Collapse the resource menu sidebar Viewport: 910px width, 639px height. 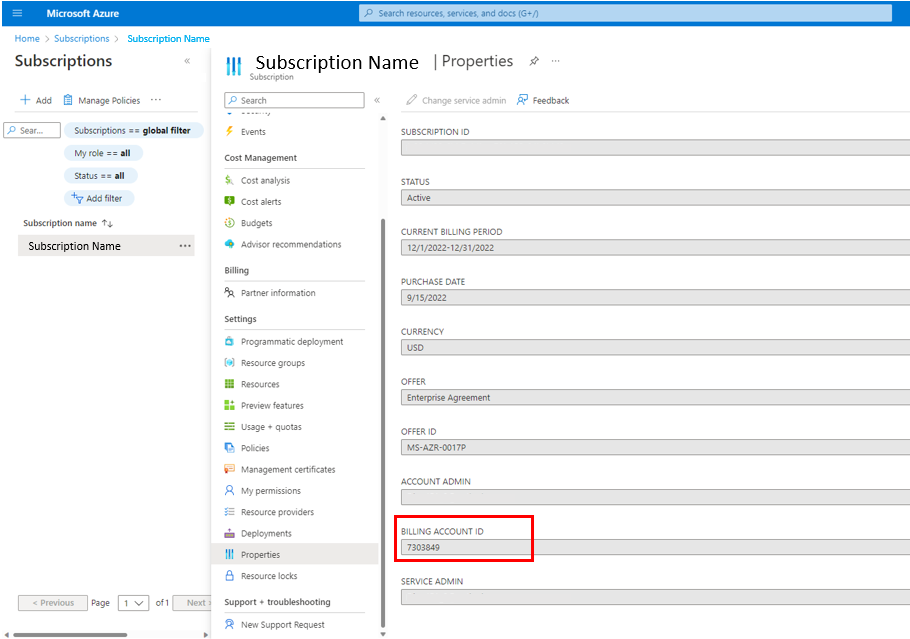click(377, 100)
